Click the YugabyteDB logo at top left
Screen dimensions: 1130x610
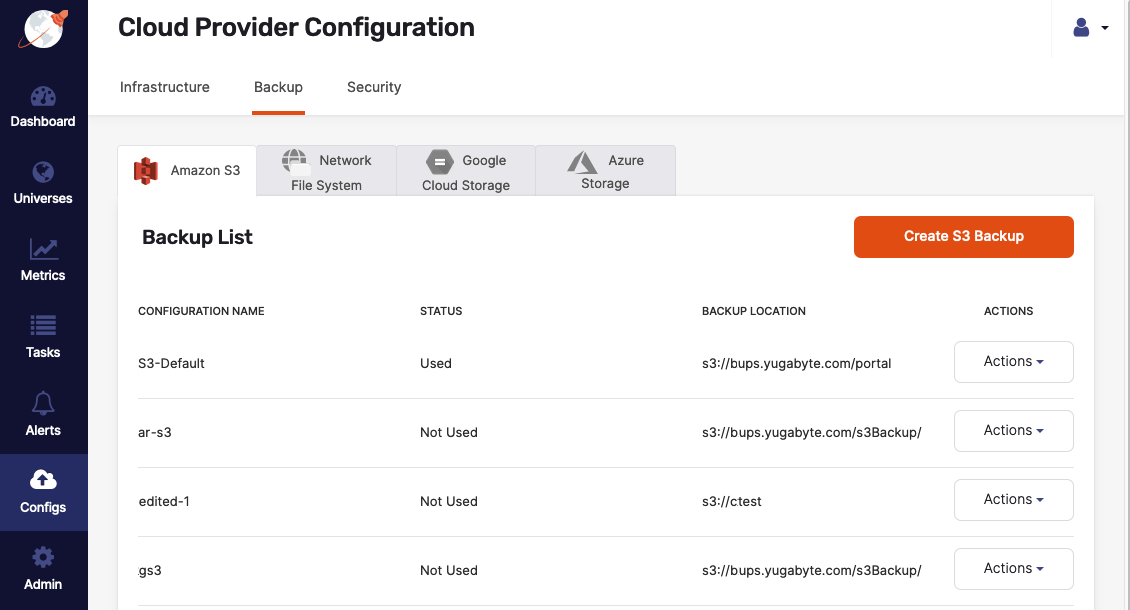[x=43, y=28]
